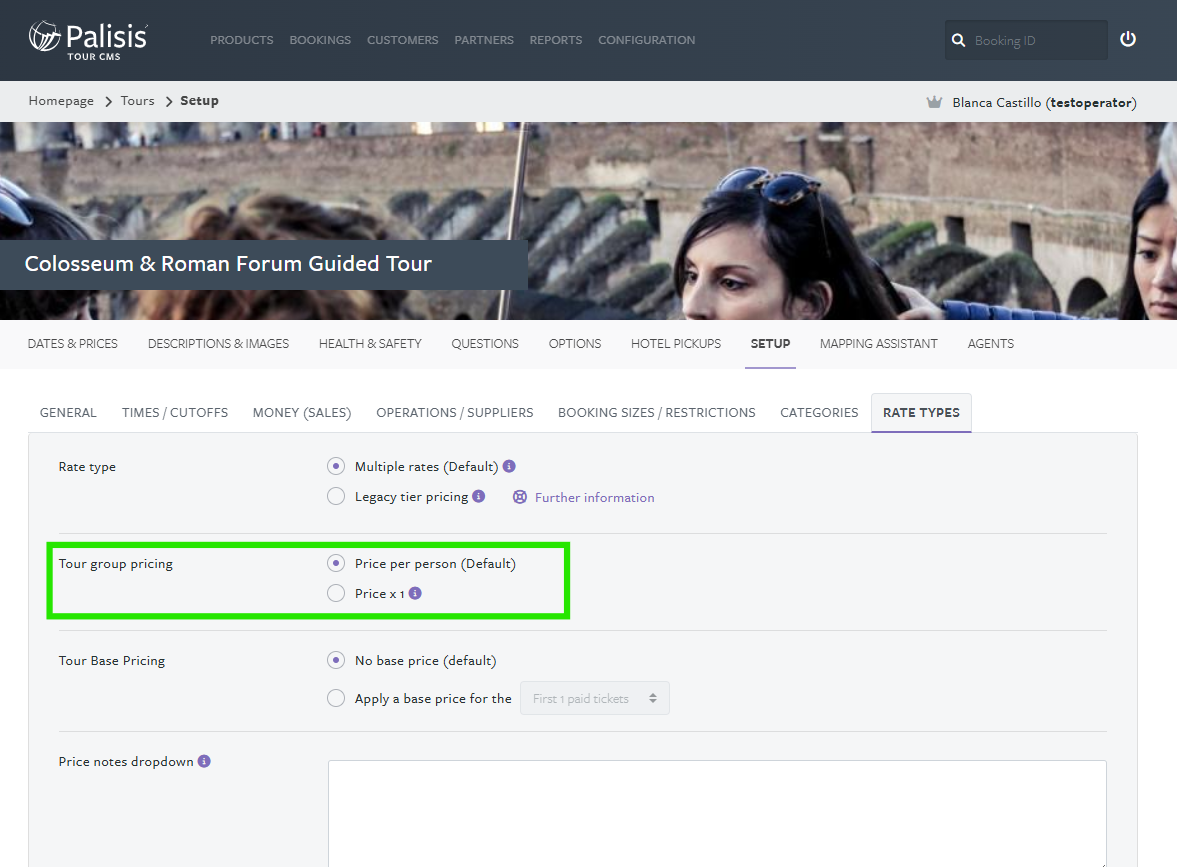
Task: Click the Setup breadcrumb text
Action: pyautogui.click(x=199, y=101)
